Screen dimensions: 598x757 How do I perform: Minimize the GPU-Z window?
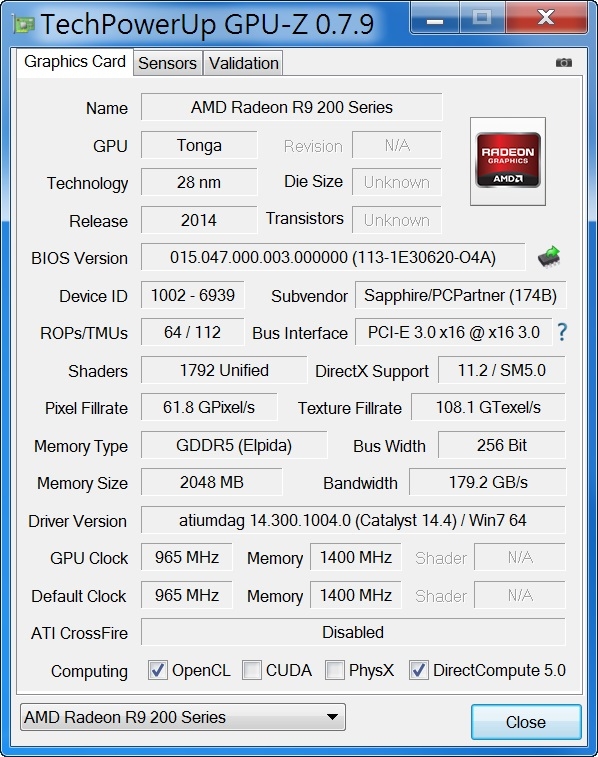pyautogui.click(x=435, y=18)
